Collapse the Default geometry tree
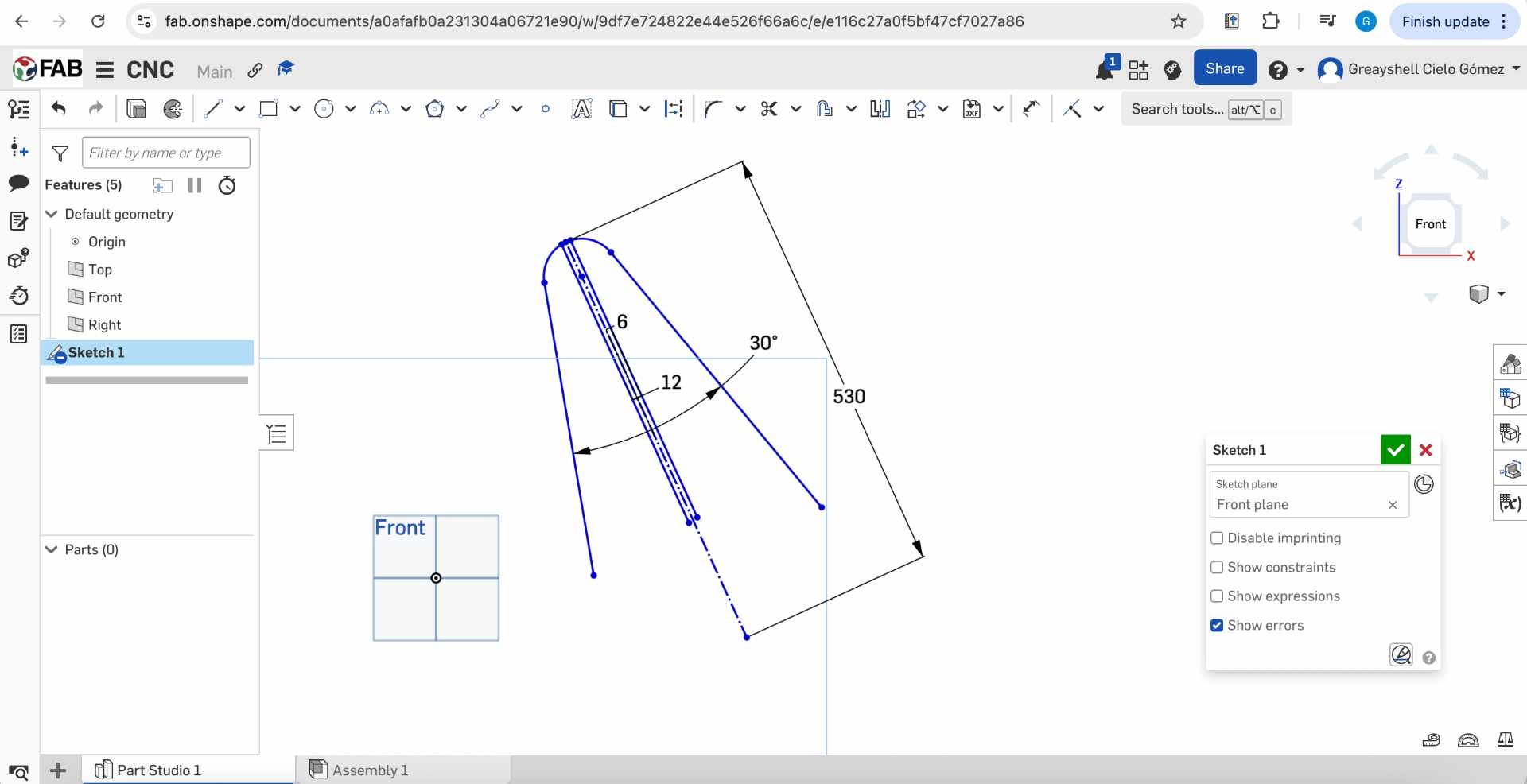 click(52, 214)
